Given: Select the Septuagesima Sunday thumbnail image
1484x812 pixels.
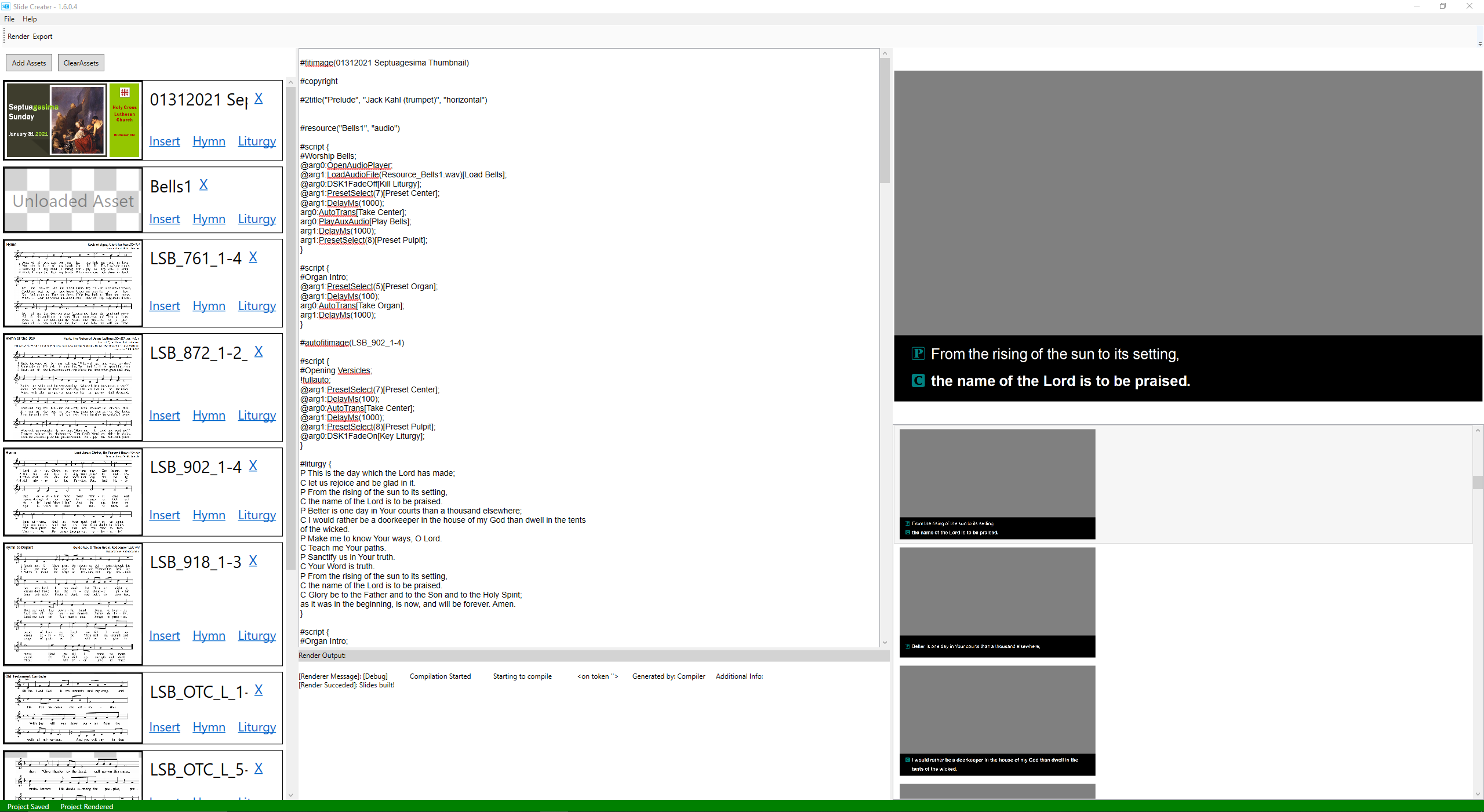Looking at the screenshot, I should [73, 120].
